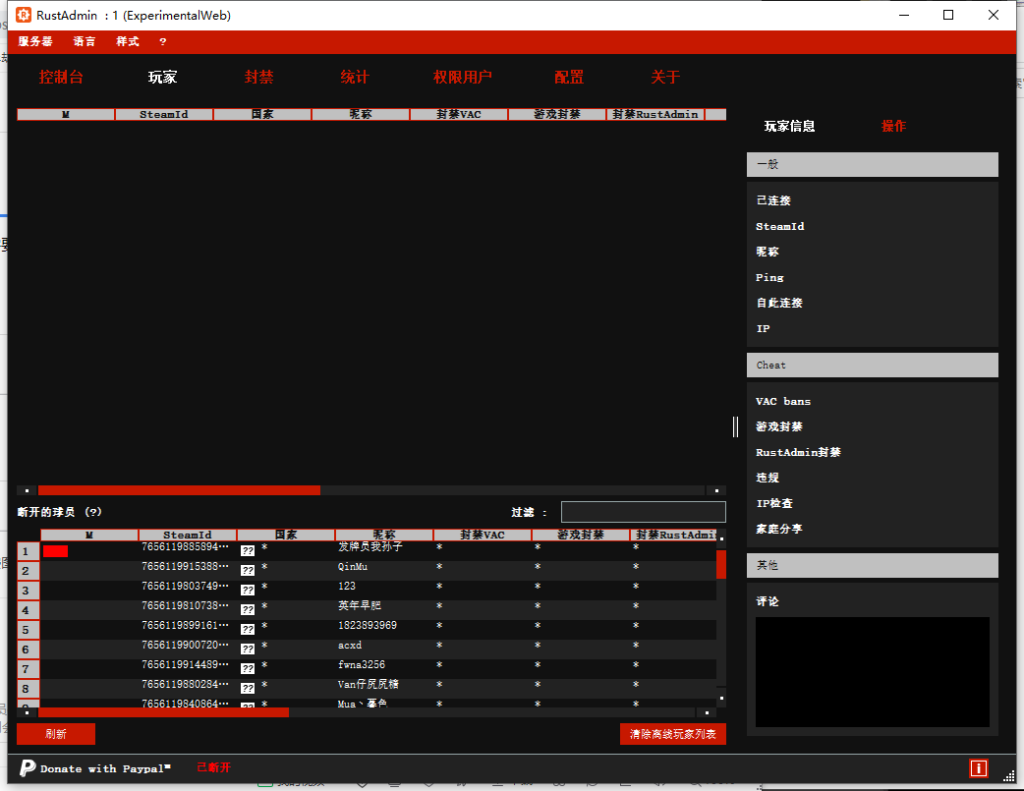
Task: Click down arrow of disconnected list vertical scrollbar
Action: 722,698
